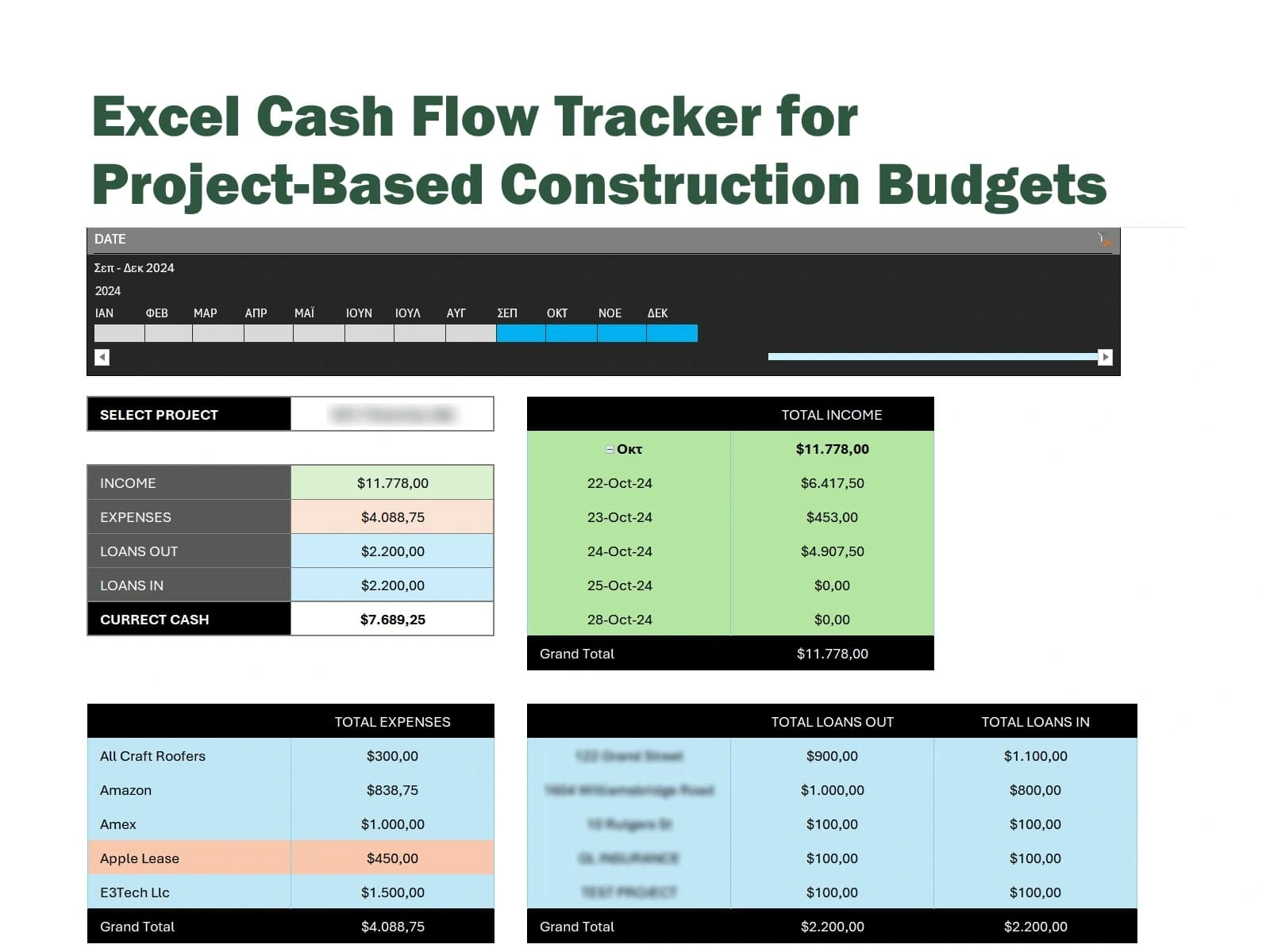1270x952 pixels.
Task: Click the EXPENSES value $4.088,75 cell
Action: tap(392, 516)
